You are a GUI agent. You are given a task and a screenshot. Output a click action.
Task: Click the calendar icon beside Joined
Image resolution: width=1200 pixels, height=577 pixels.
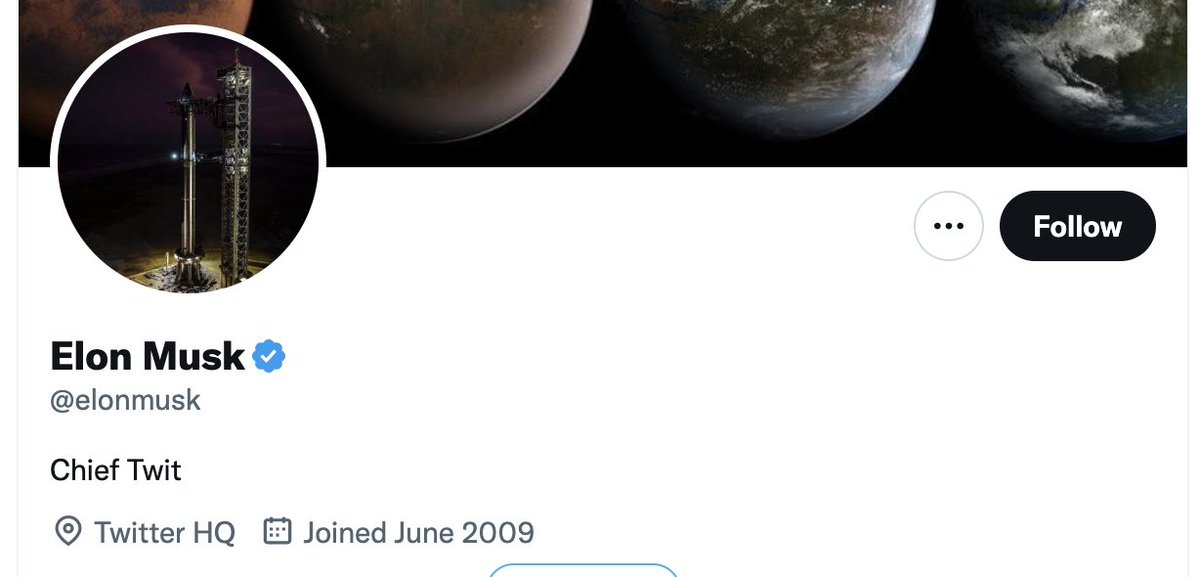(x=277, y=531)
